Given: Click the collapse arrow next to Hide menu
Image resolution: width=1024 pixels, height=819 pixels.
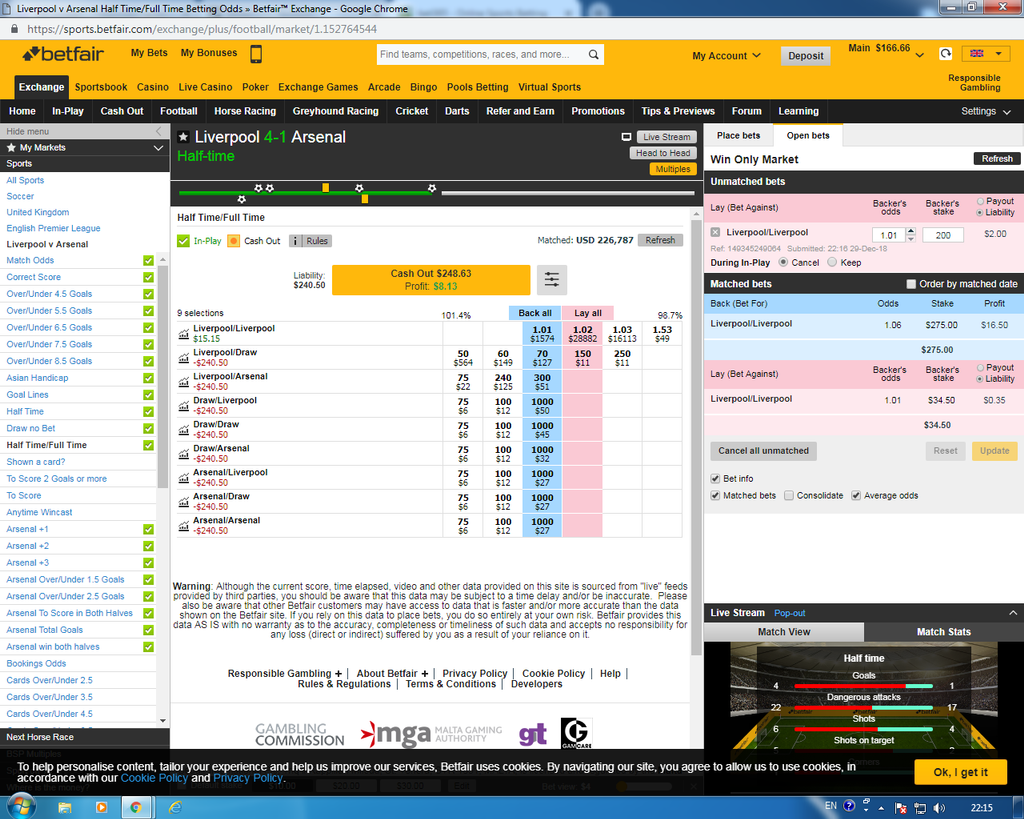Looking at the screenshot, I should pyautogui.click(x=158, y=131).
